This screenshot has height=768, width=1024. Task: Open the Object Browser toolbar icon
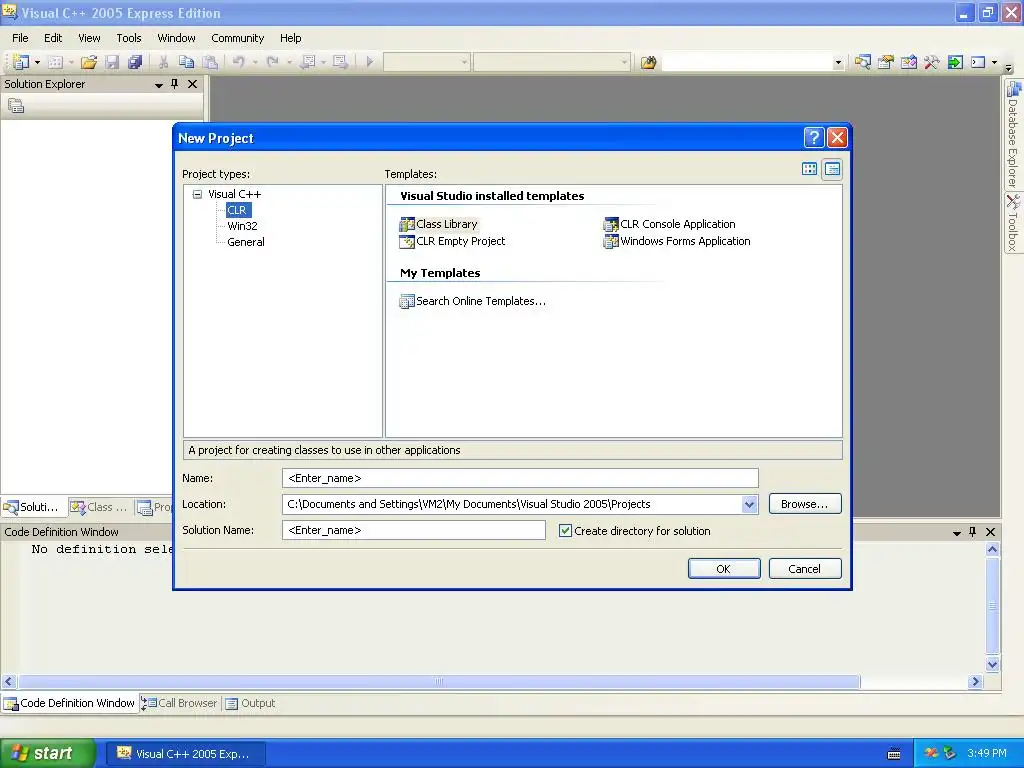(x=908, y=62)
